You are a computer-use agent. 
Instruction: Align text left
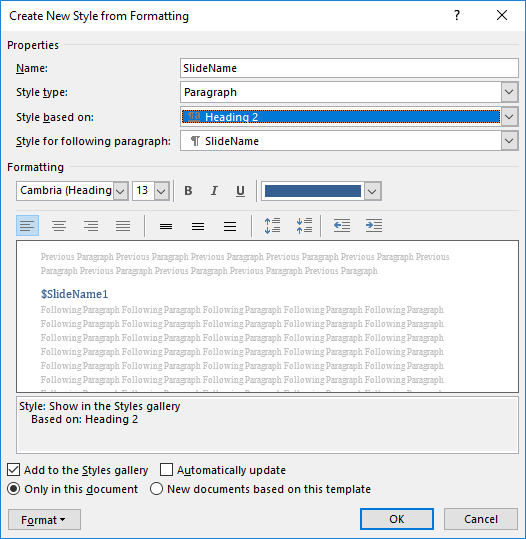point(27,226)
